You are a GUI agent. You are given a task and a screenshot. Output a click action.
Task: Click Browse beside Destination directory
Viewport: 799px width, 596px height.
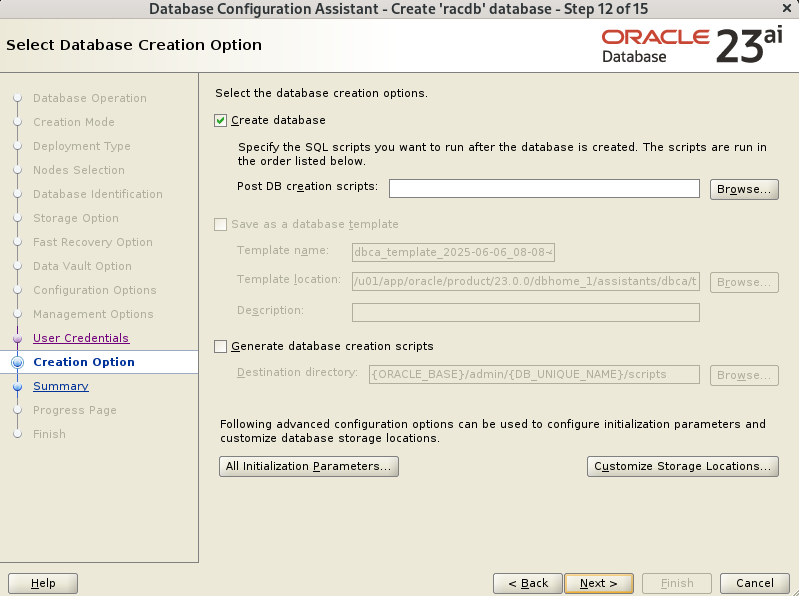[744, 375]
